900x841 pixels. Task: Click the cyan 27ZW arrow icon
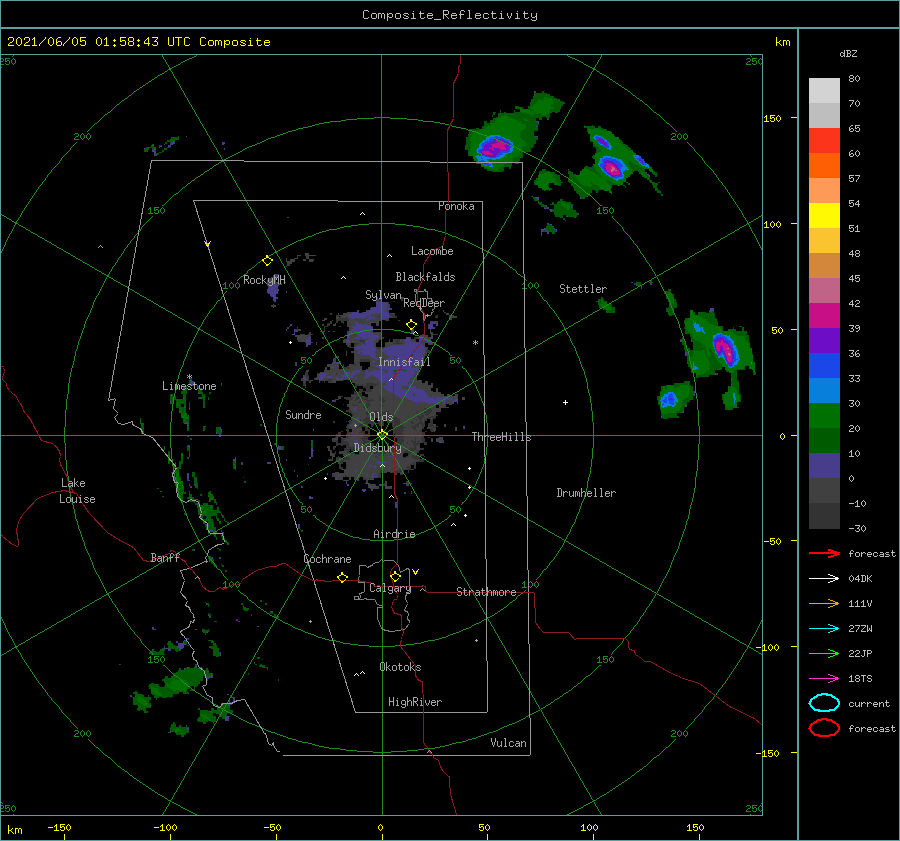tap(824, 628)
